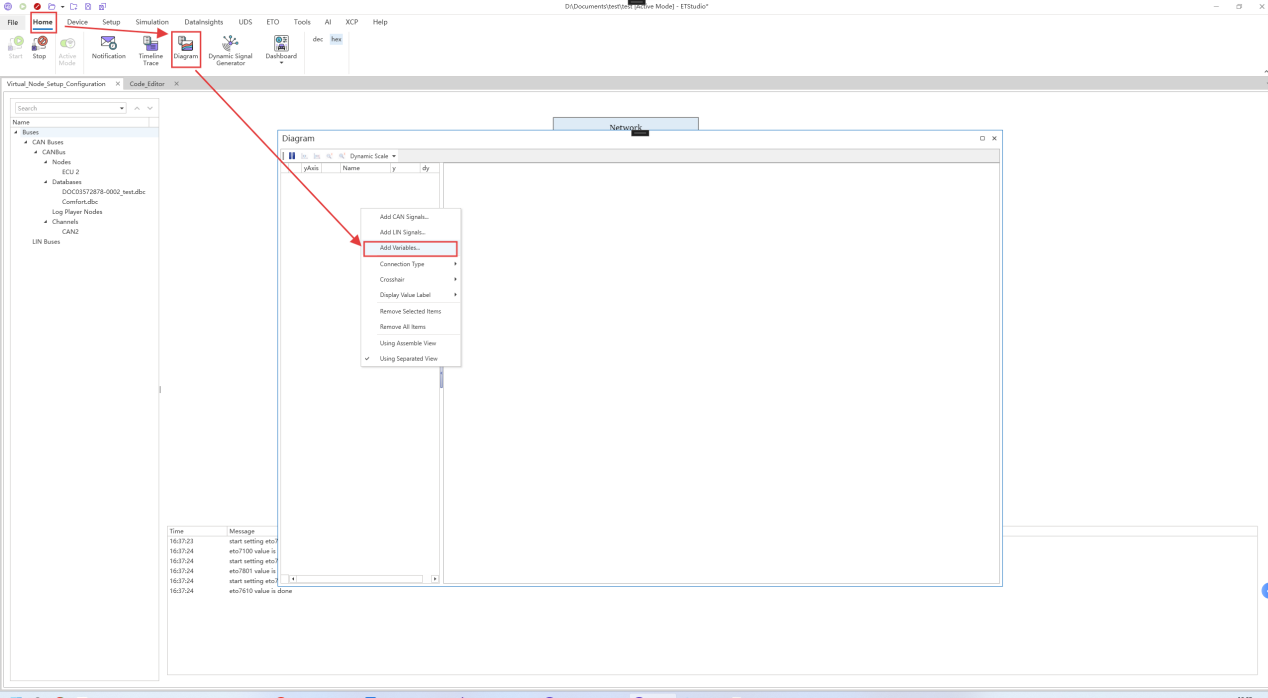Click the Search box in the tree panel
The image size is (1268, 698).
coord(65,108)
